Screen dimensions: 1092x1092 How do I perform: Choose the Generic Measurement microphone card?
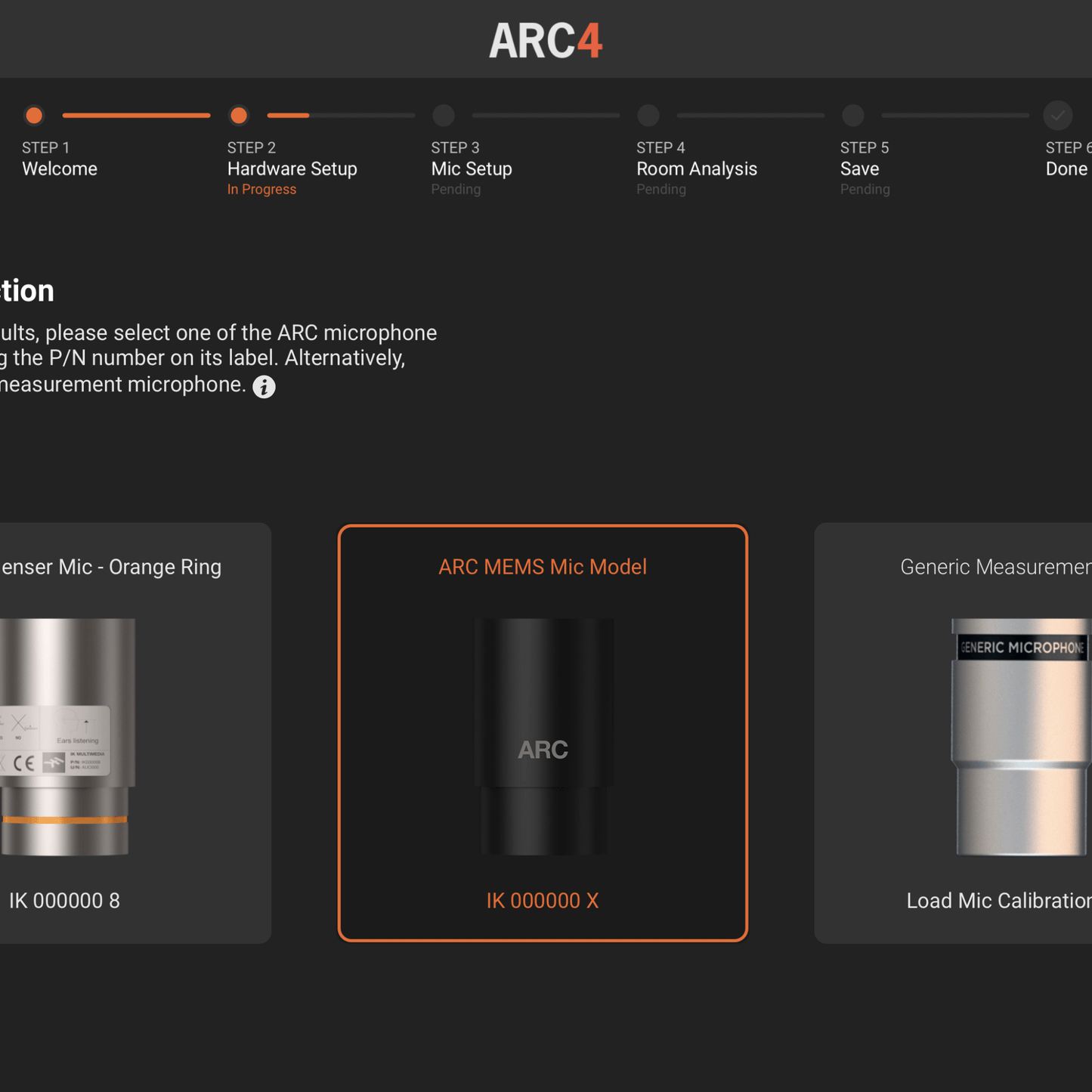[x=954, y=733]
